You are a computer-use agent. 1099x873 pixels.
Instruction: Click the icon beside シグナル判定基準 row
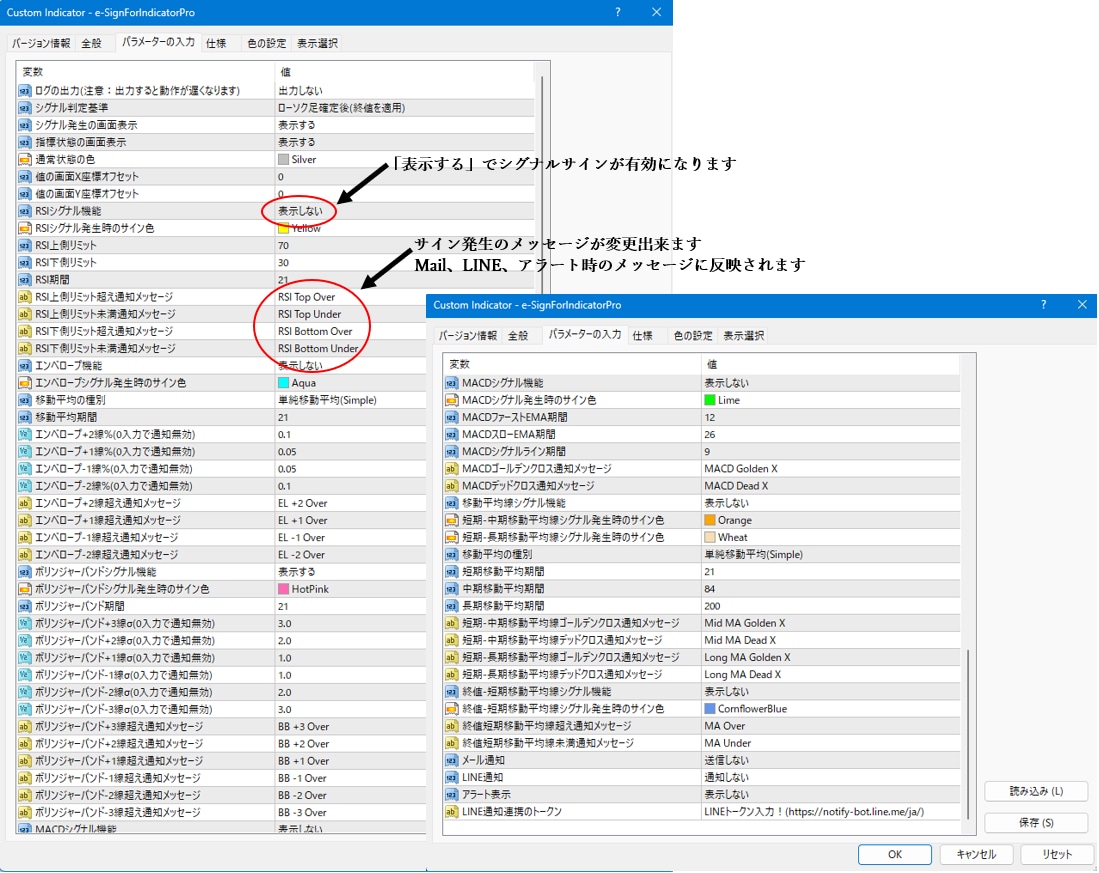pyautogui.click(x=25, y=108)
